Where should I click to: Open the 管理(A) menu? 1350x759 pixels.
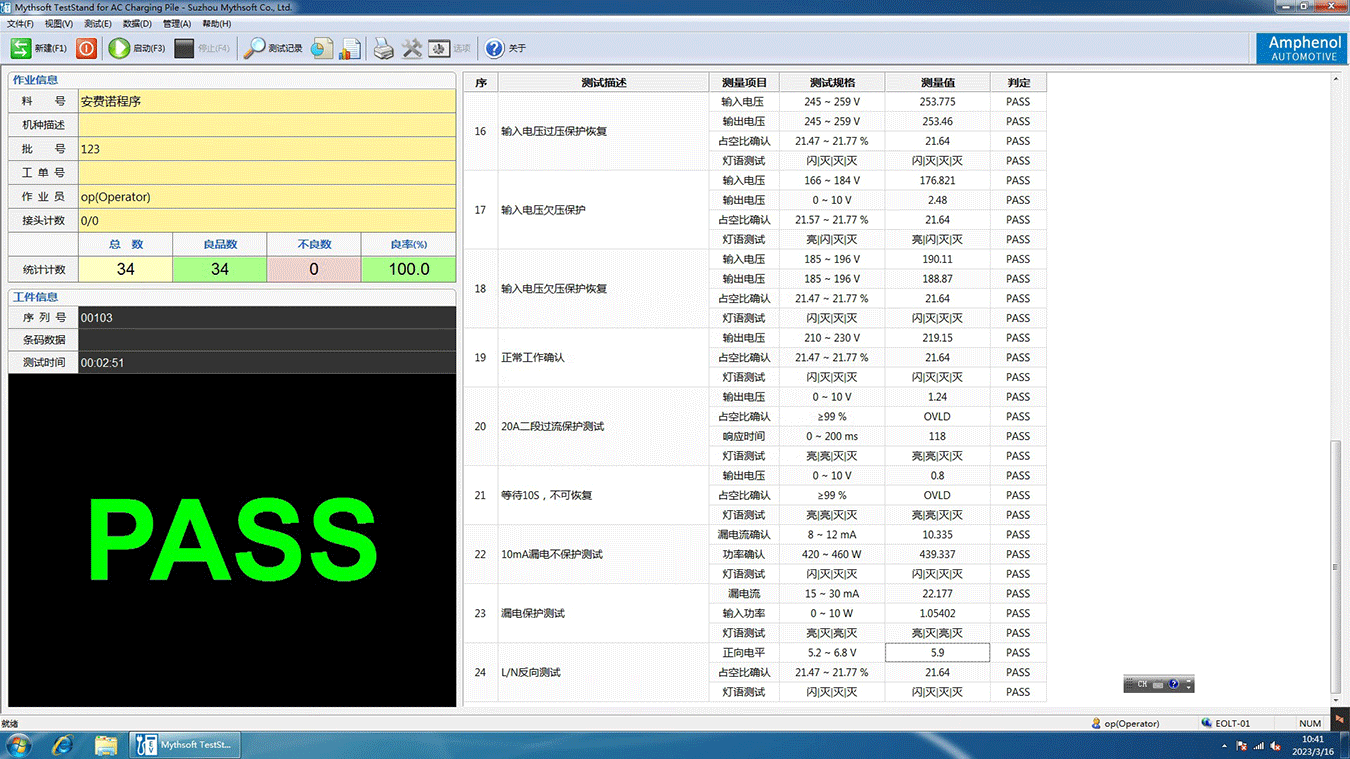click(x=176, y=23)
